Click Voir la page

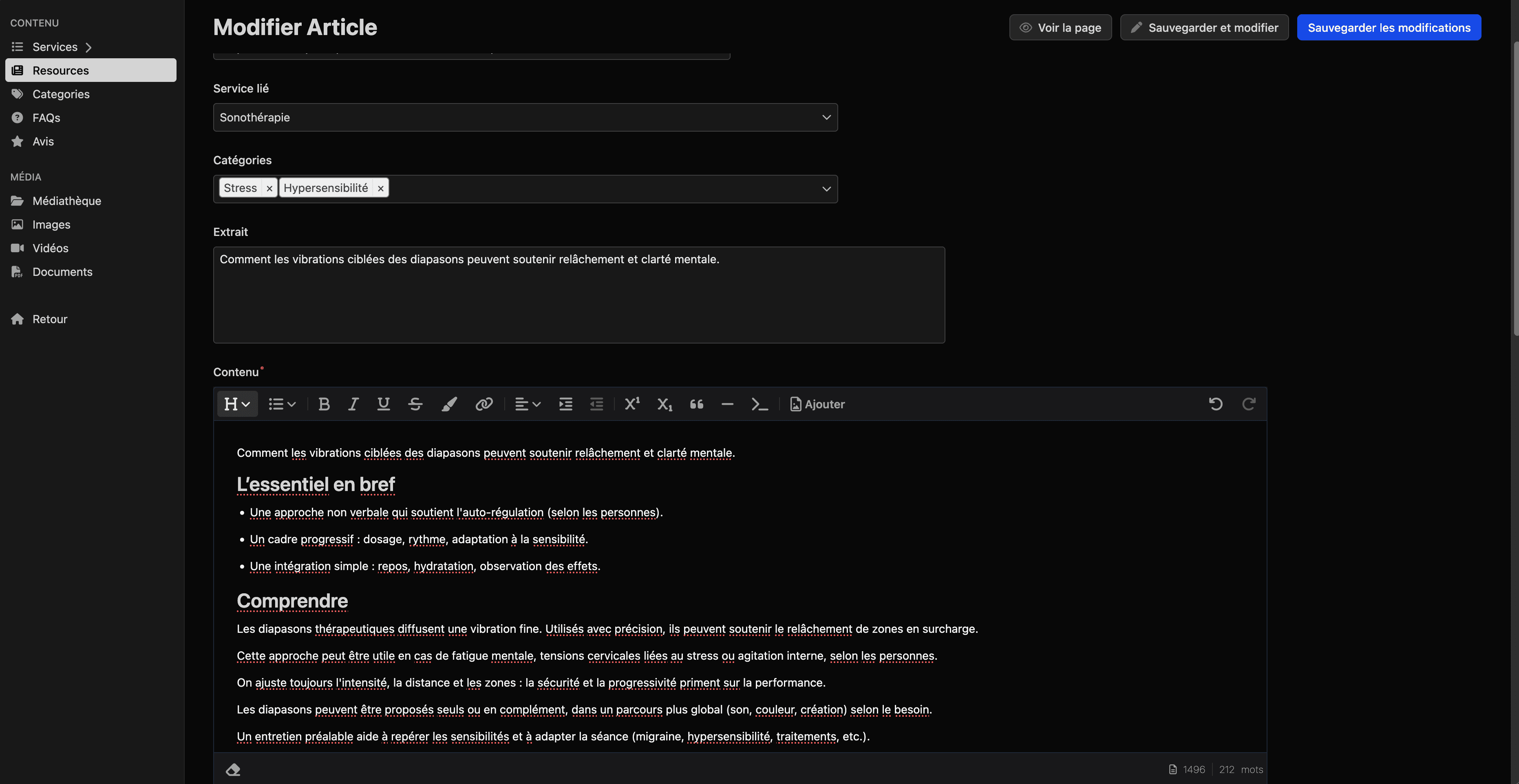tap(1060, 27)
